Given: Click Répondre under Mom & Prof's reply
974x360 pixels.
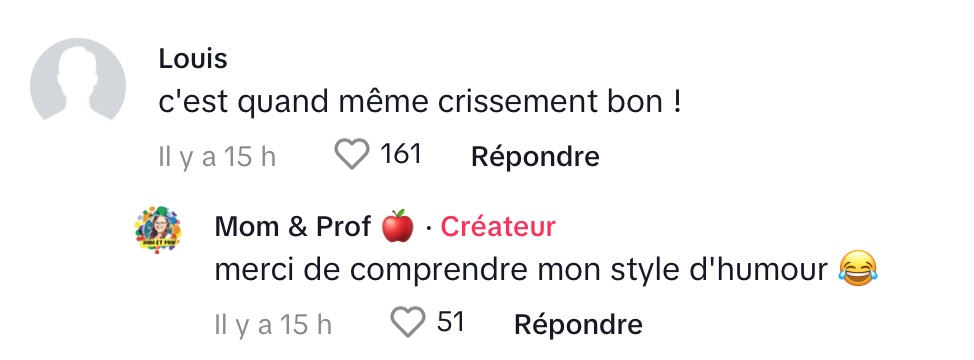Looking at the screenshot, I should coord(578,324).
